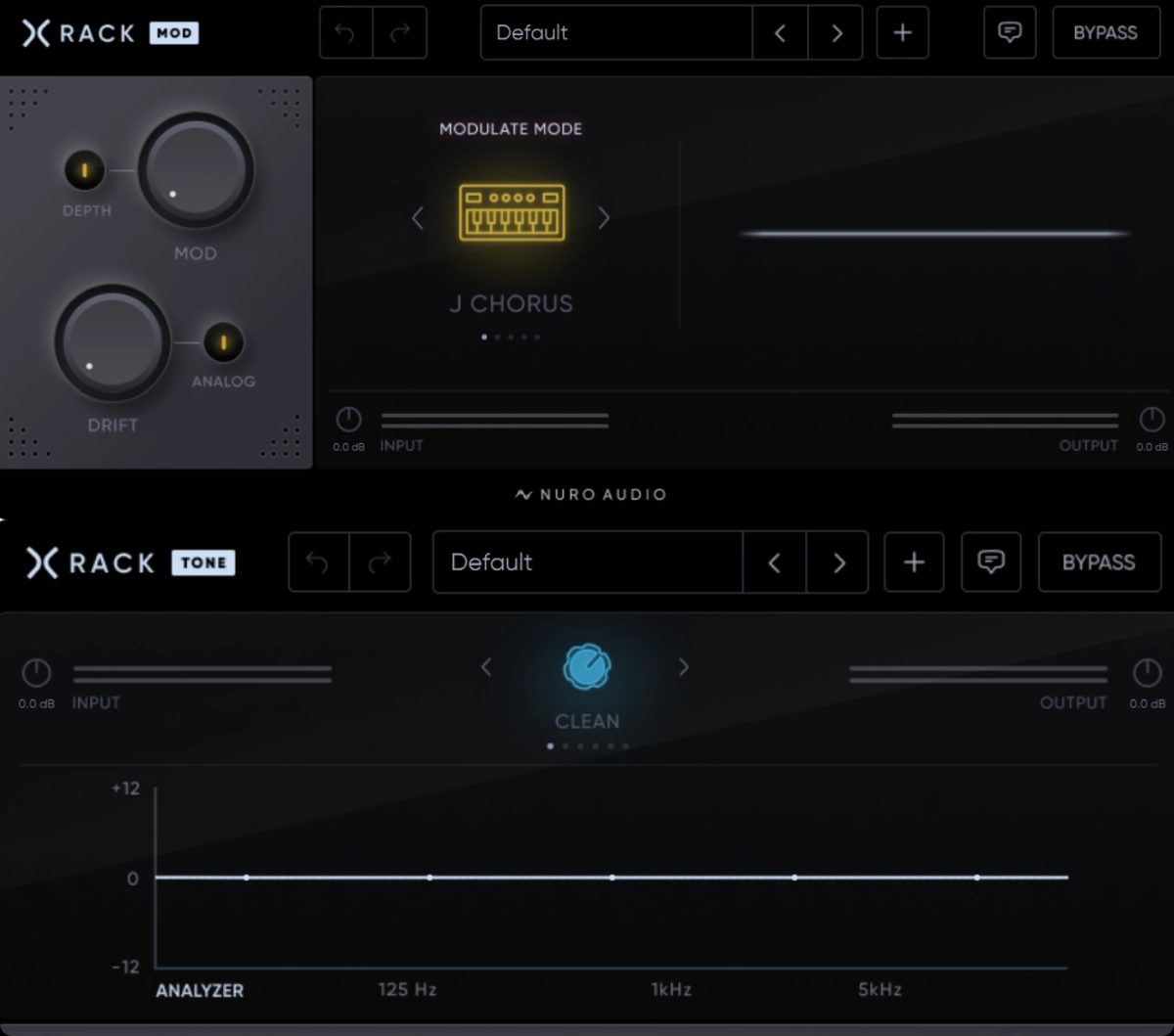The height and width of the screenshot is (1036, 1174).
Task: Select first tone mode page dot
Action: click(x=550, y=745)
